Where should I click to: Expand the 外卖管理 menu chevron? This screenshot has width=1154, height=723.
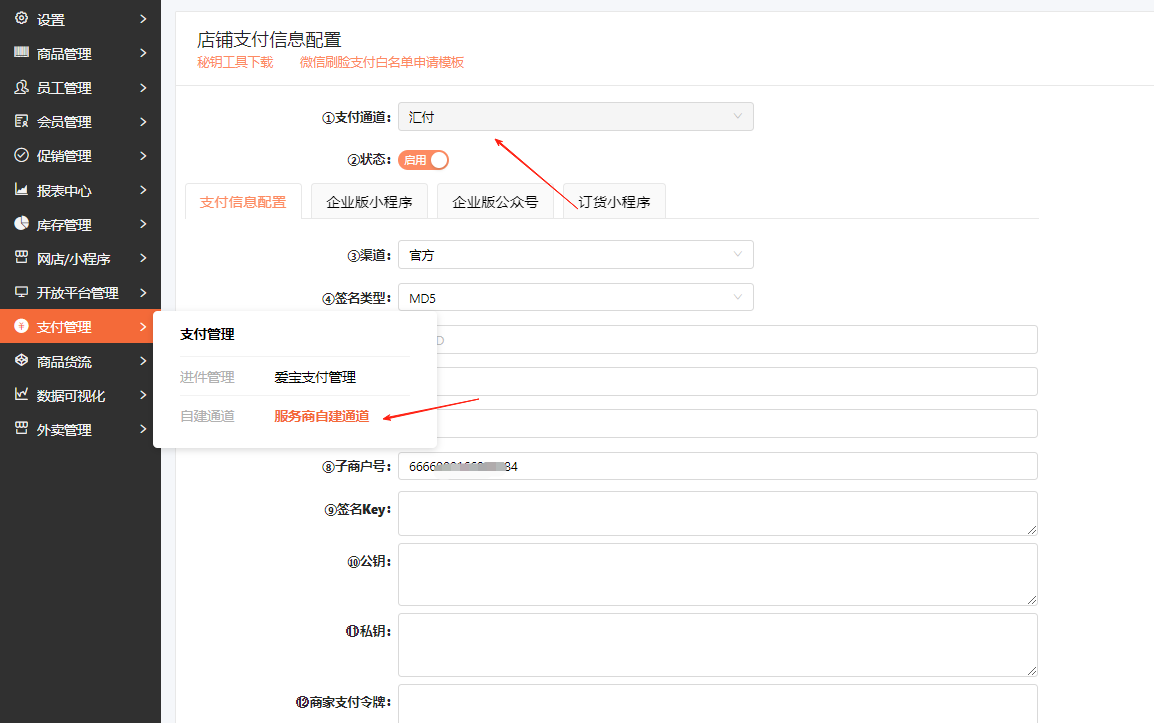click(143, 429)
